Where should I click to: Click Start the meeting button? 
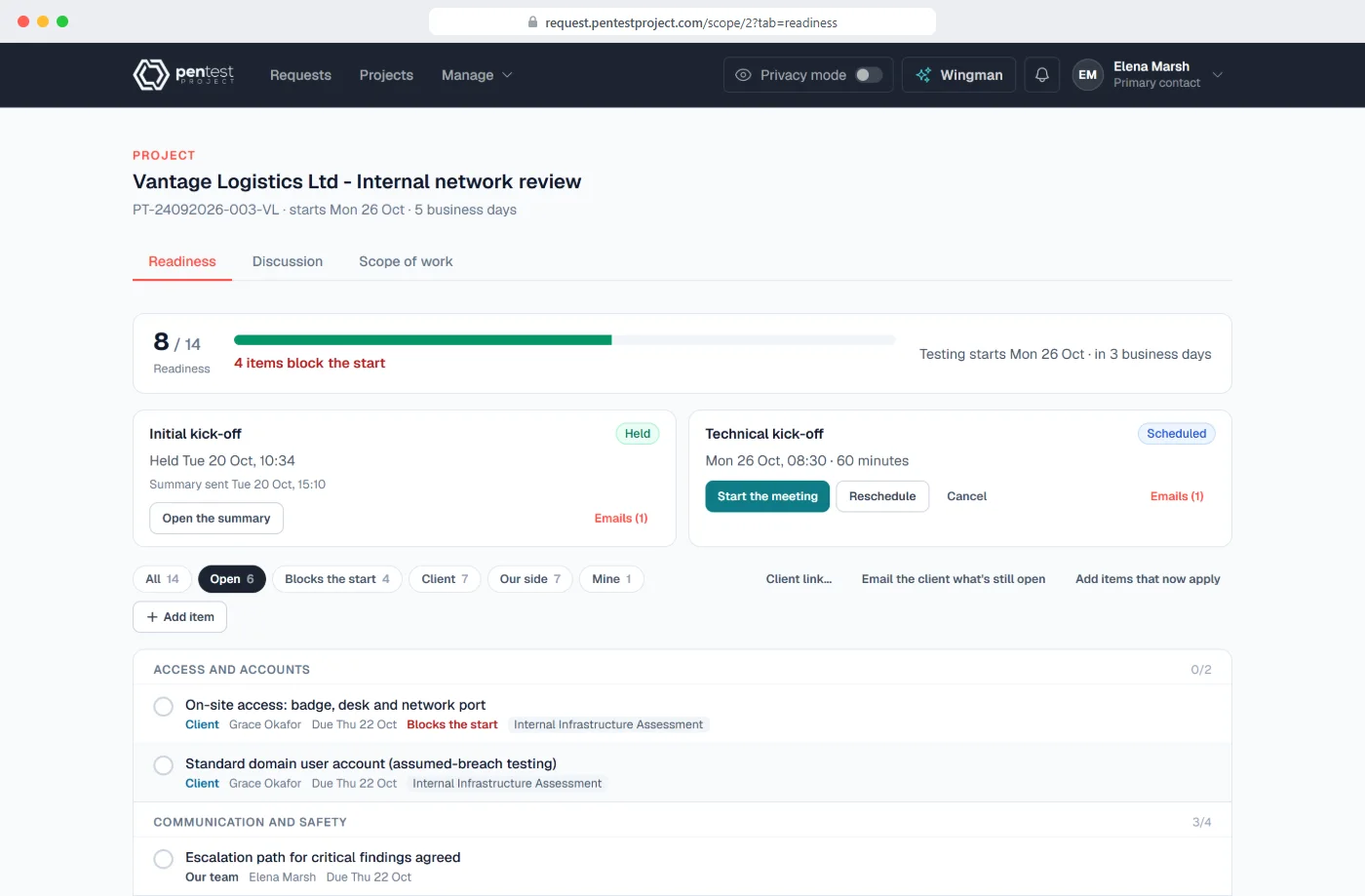click(x=767, y=496)
